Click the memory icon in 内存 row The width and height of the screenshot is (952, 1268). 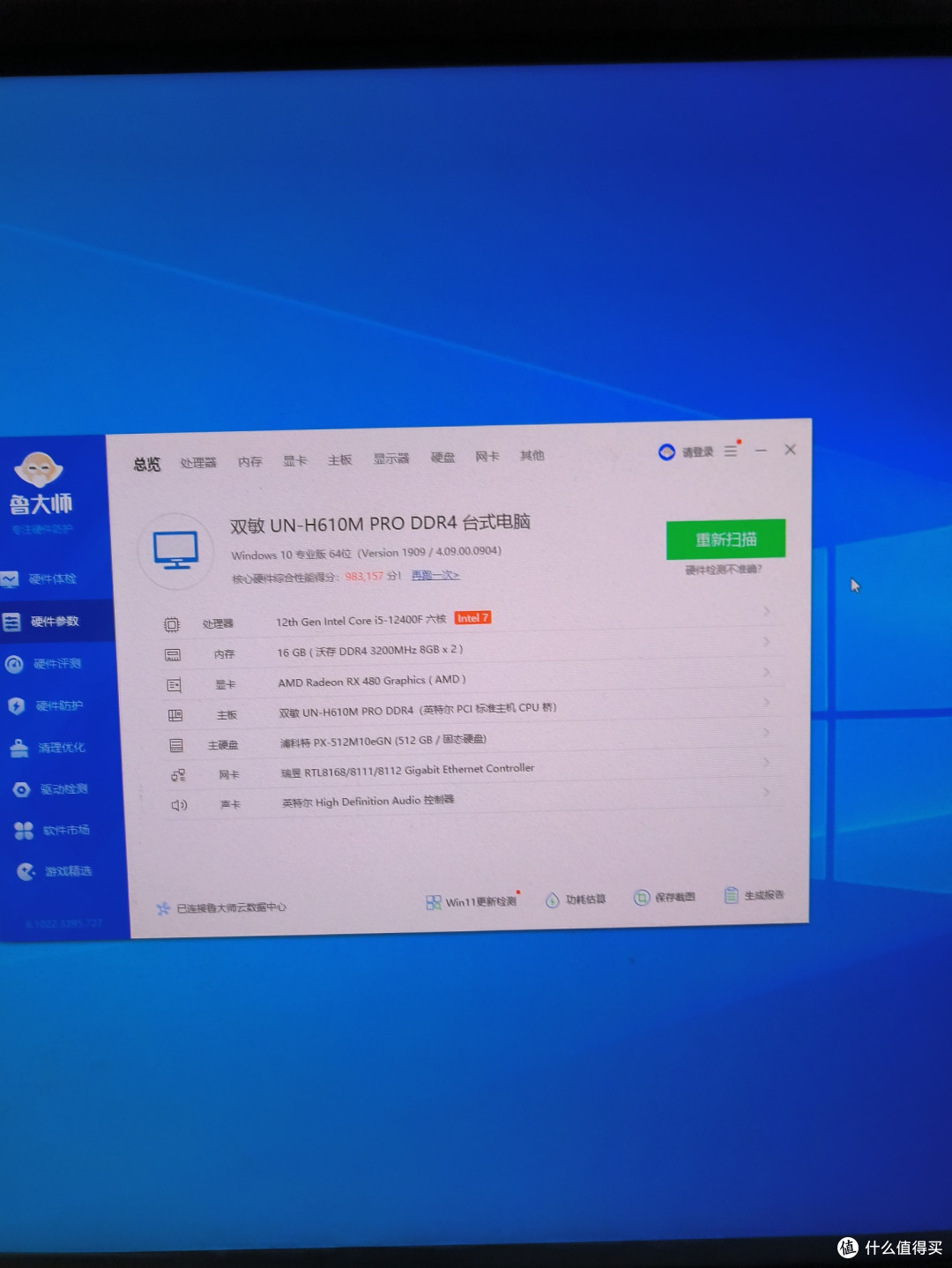click(x=173, y=655)
